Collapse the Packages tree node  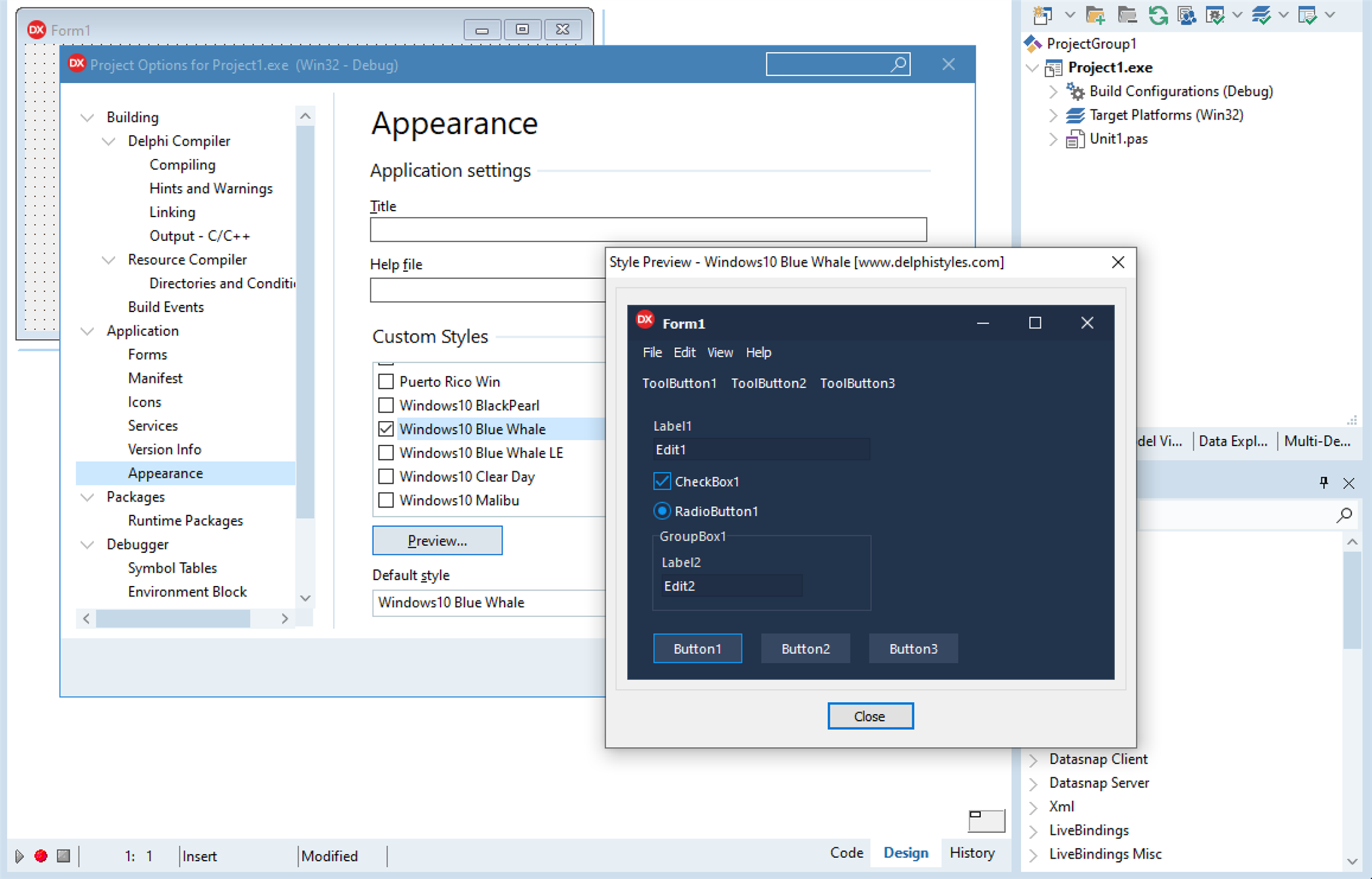tap(87, 498)
